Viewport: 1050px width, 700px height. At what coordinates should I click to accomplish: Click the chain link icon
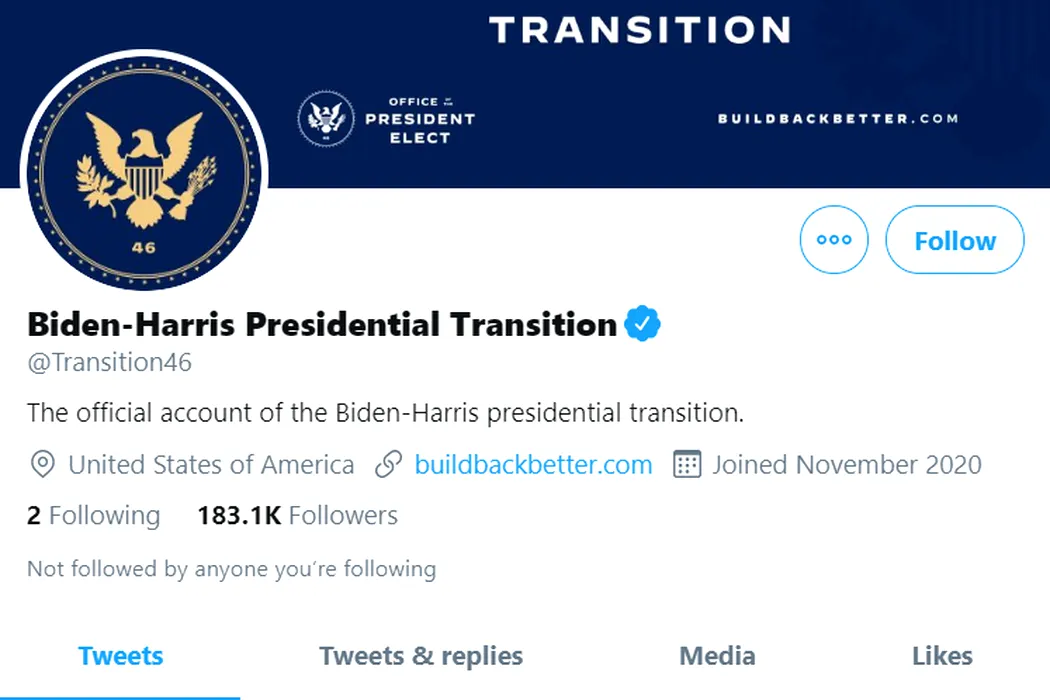388,464
